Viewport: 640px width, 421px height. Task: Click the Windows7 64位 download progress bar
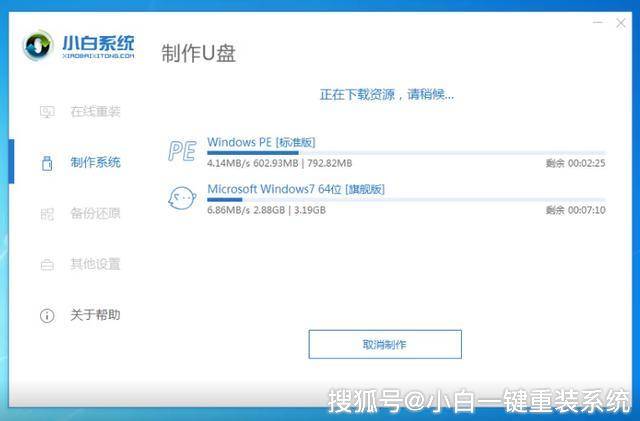[406, 200]
